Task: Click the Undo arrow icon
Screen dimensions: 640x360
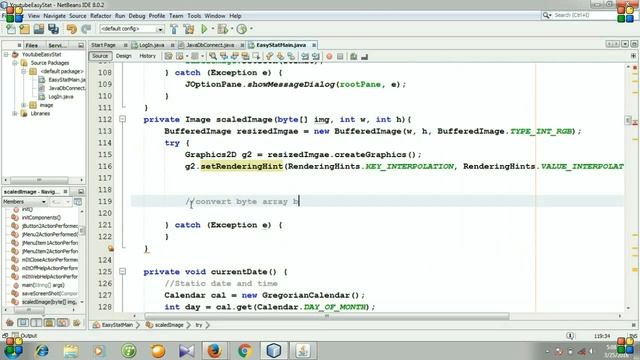Action: click(x=72, y=29)
